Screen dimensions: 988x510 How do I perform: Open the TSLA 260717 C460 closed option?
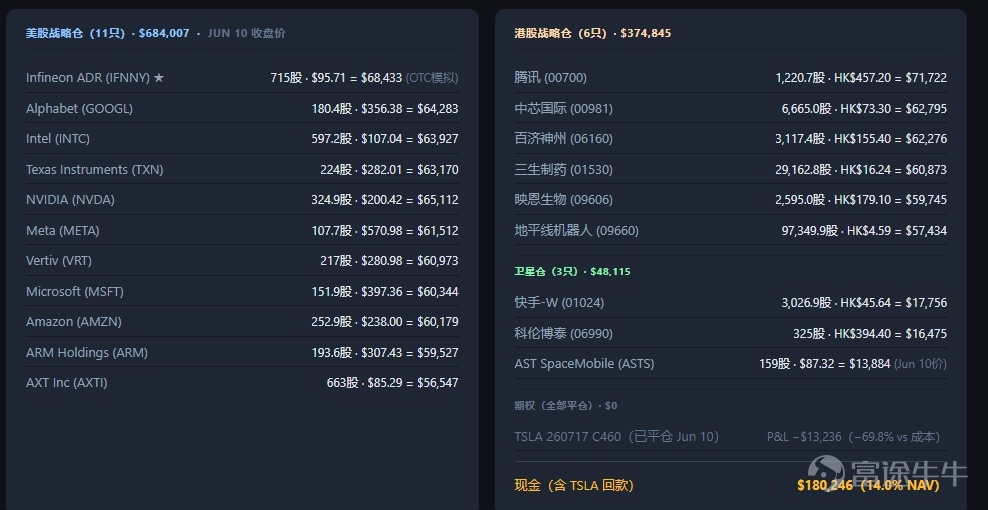coord(730,436)
